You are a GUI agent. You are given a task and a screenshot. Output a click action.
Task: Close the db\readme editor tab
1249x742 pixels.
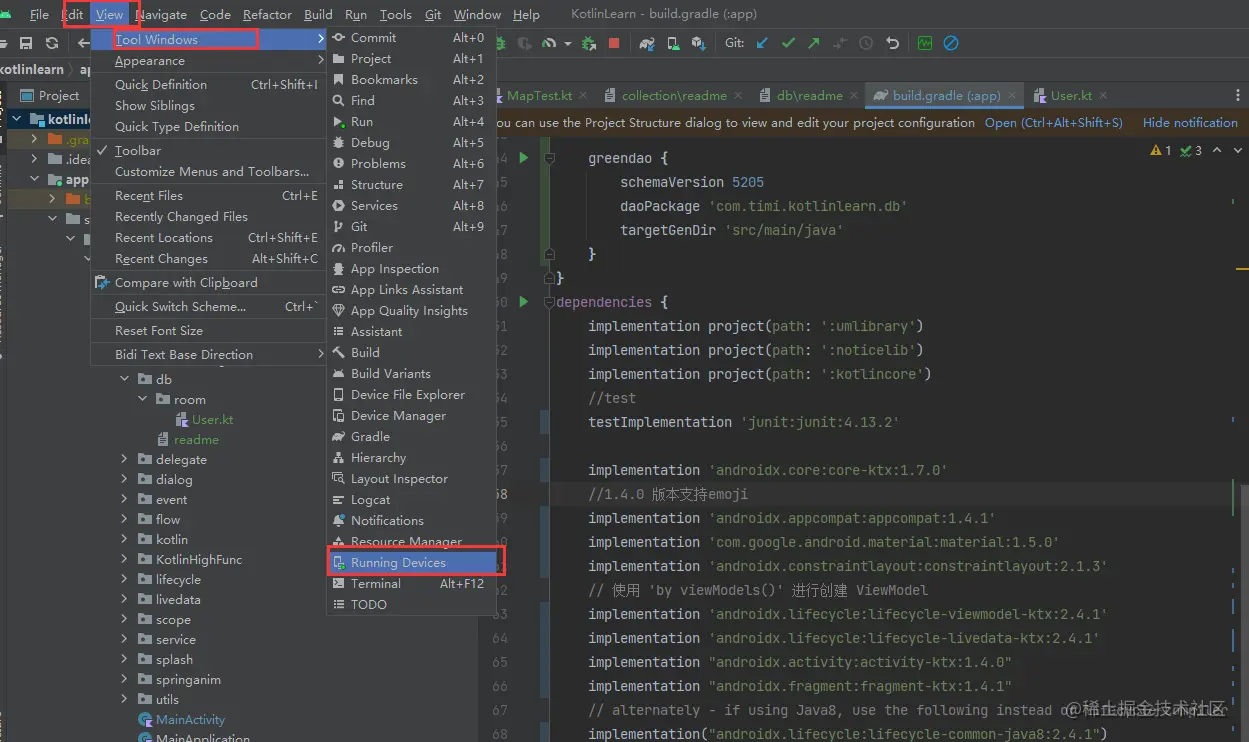click(854, 96)
